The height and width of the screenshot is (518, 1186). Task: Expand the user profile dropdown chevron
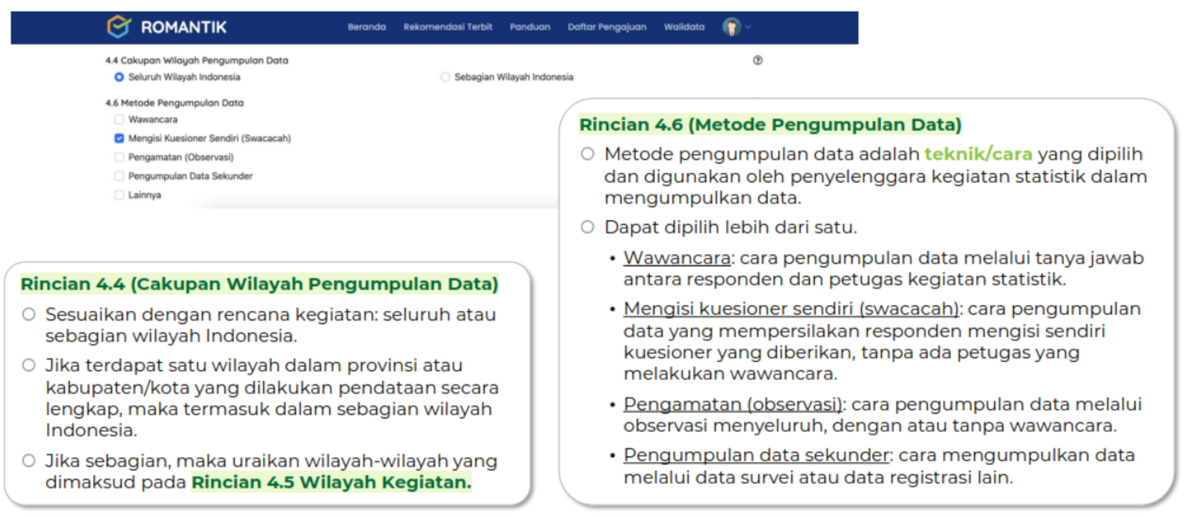pyautogui.click(x=748, y=27)
